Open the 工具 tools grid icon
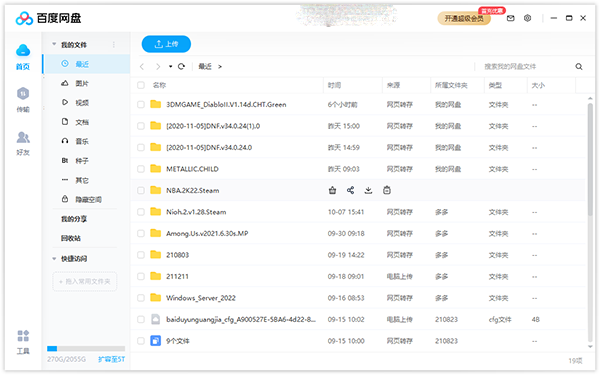The width and height of the screenshot is (600, 375). tap(23, 336)
